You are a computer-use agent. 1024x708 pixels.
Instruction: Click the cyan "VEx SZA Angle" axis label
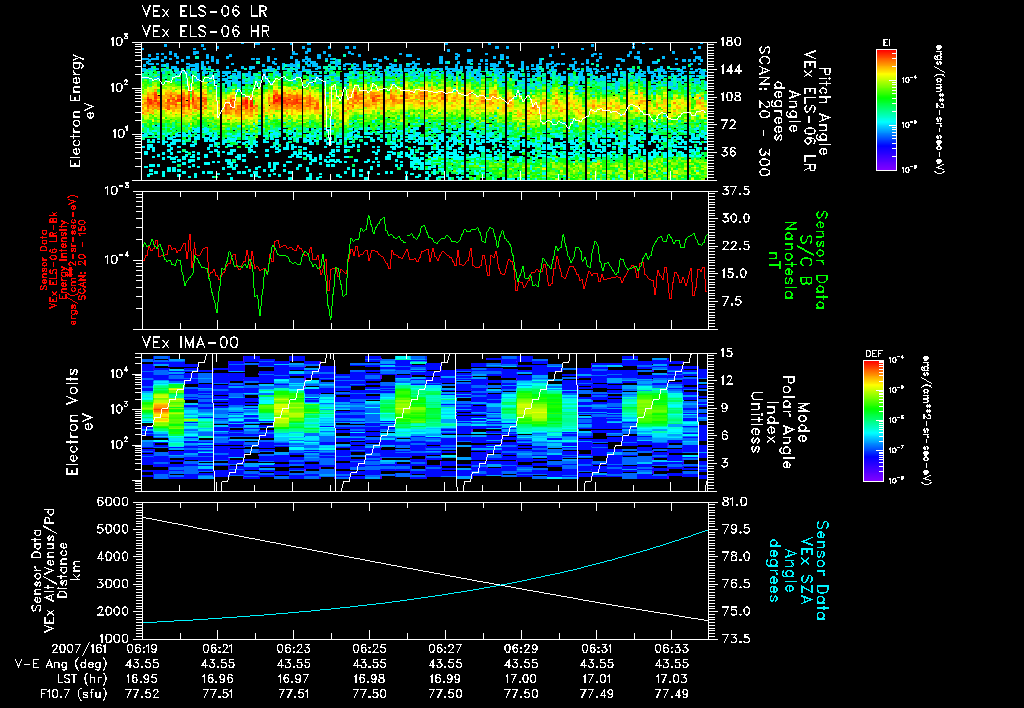(798, 570)
